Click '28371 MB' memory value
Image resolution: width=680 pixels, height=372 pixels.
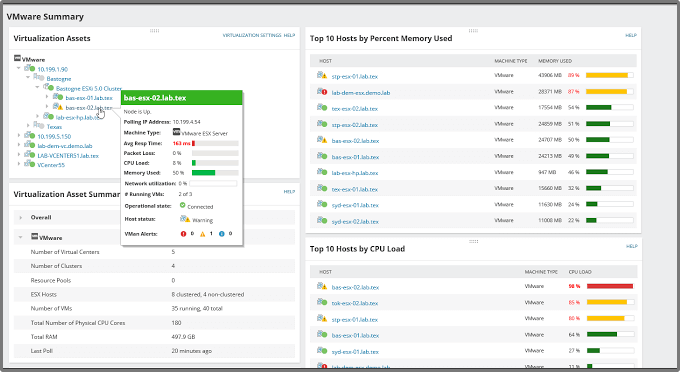550,91
